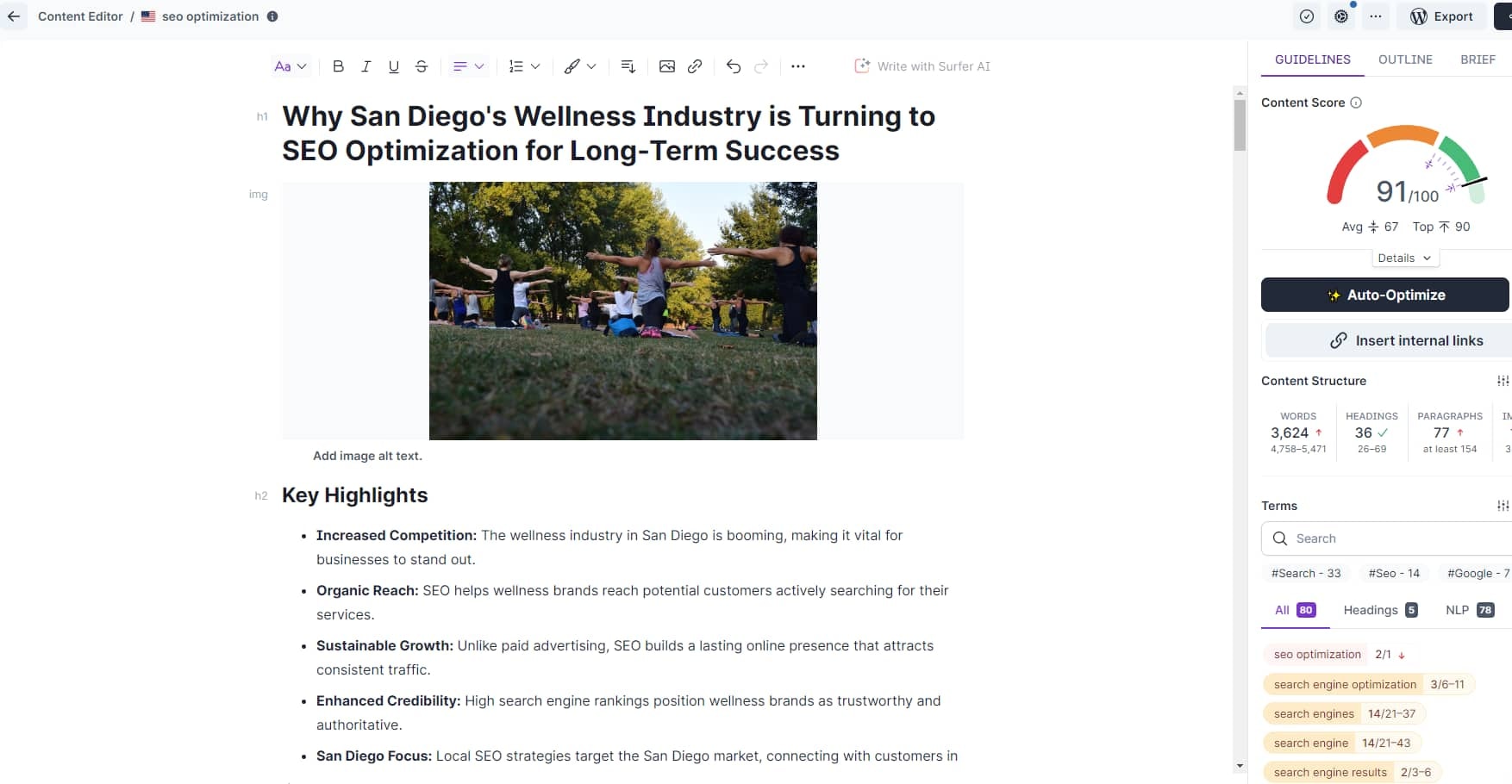Insert a link using the chain icon
1512x784 pixels.
click(x=695, y=66)
